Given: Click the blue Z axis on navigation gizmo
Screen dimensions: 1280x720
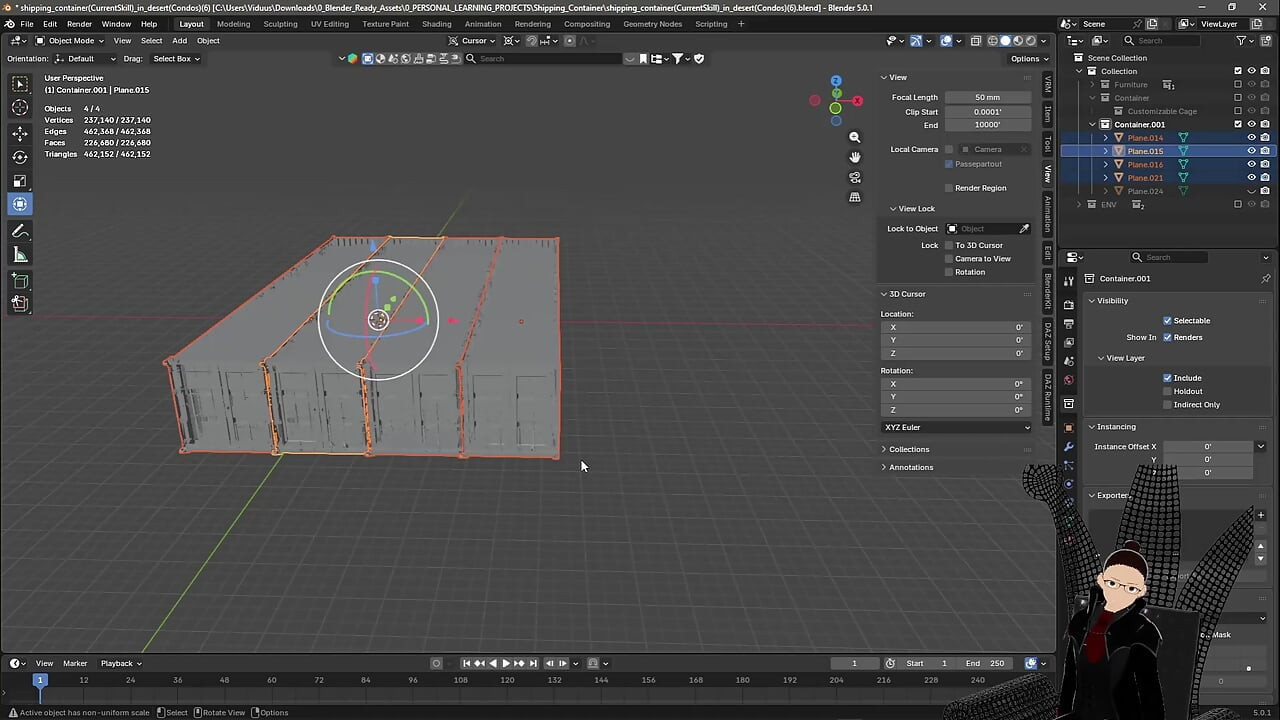Looking at the screenshot, I should pos(836,81).
